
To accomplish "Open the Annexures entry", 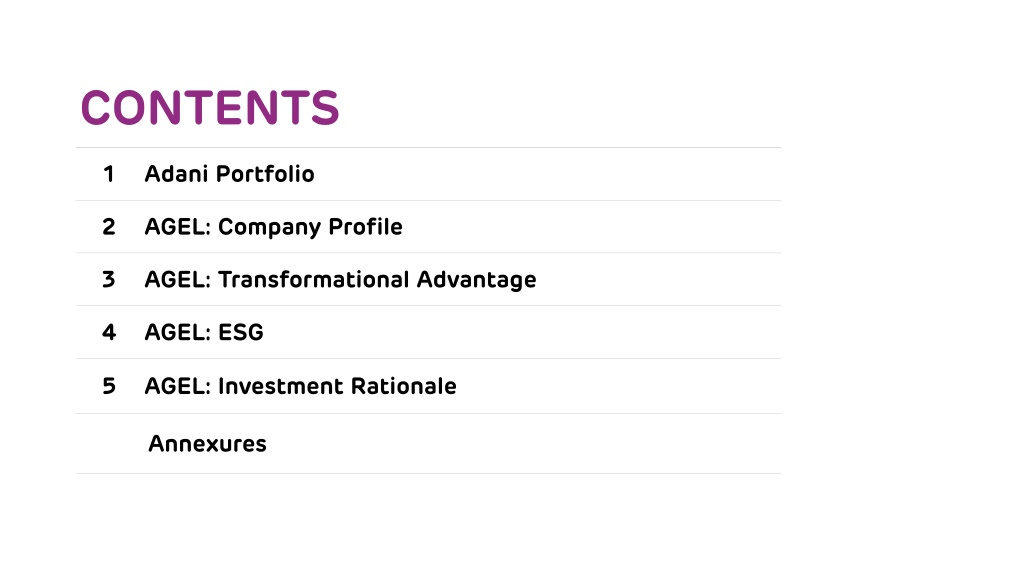I will [207, 444].
